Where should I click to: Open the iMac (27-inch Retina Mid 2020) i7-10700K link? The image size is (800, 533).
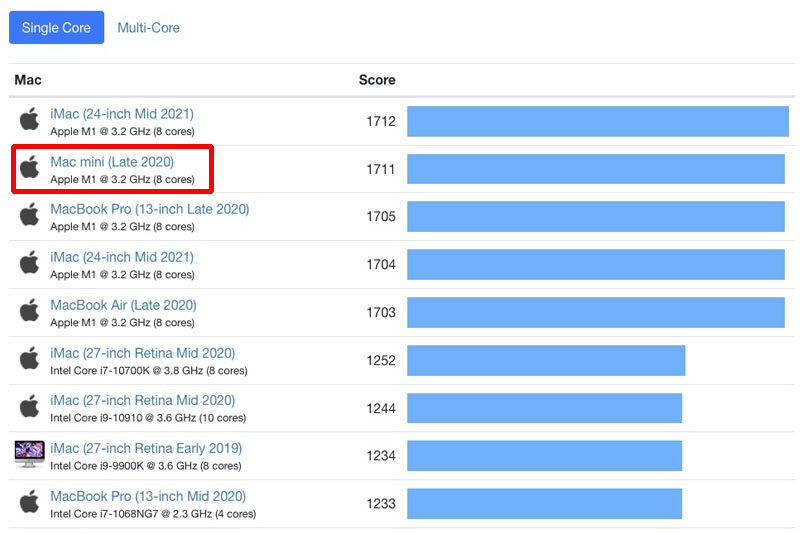142,353
